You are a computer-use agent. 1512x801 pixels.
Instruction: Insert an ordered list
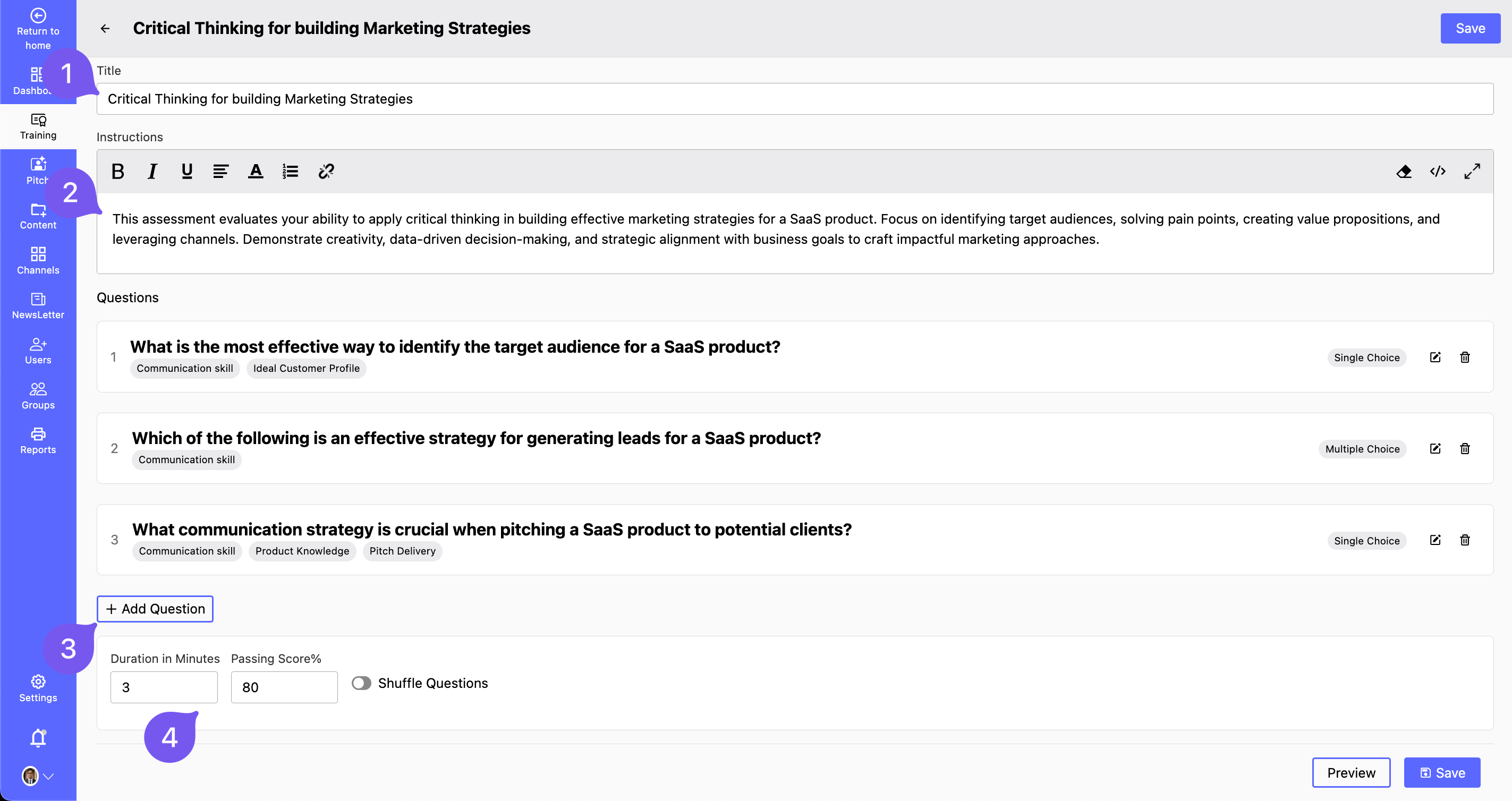290,172
